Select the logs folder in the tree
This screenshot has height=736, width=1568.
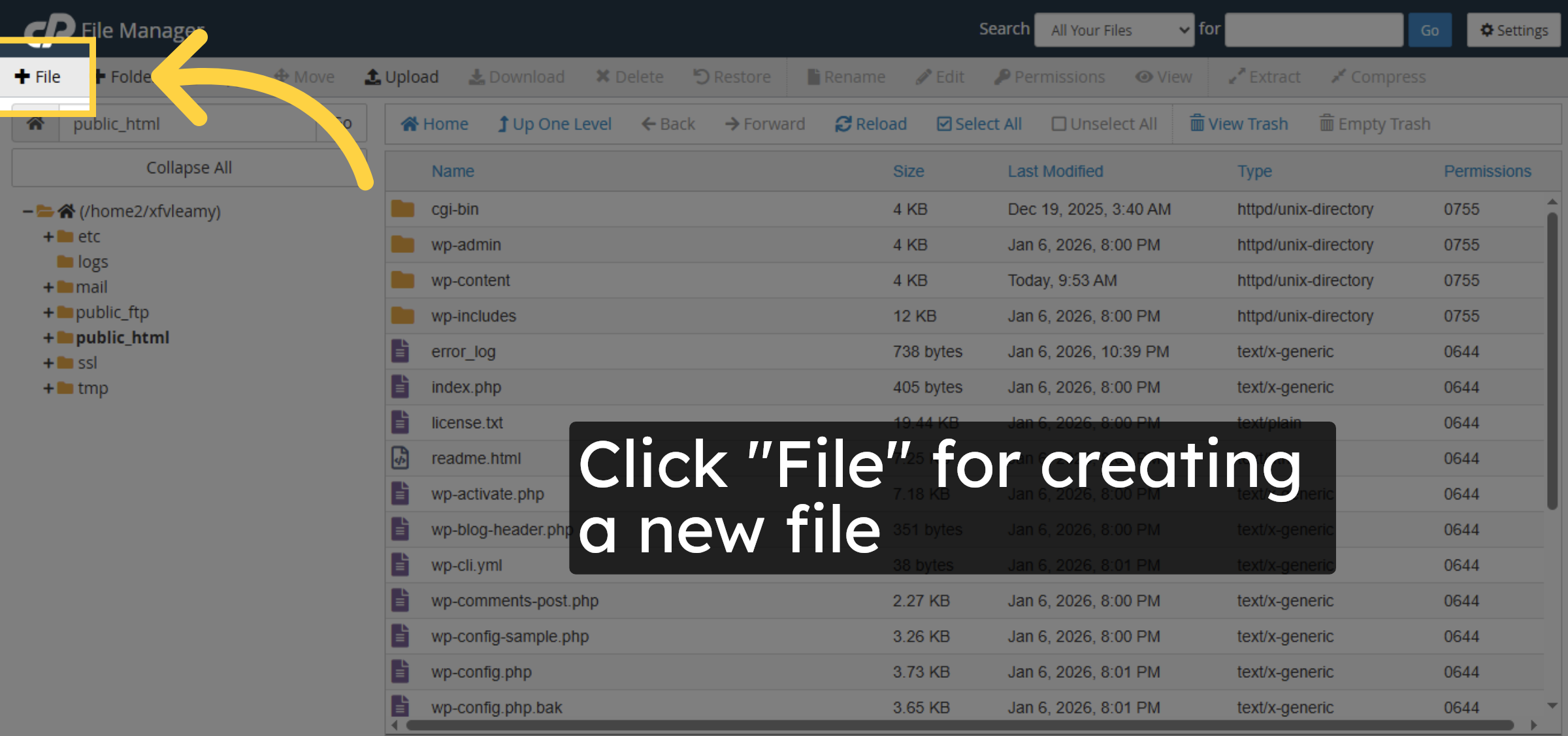coord(93,261)
